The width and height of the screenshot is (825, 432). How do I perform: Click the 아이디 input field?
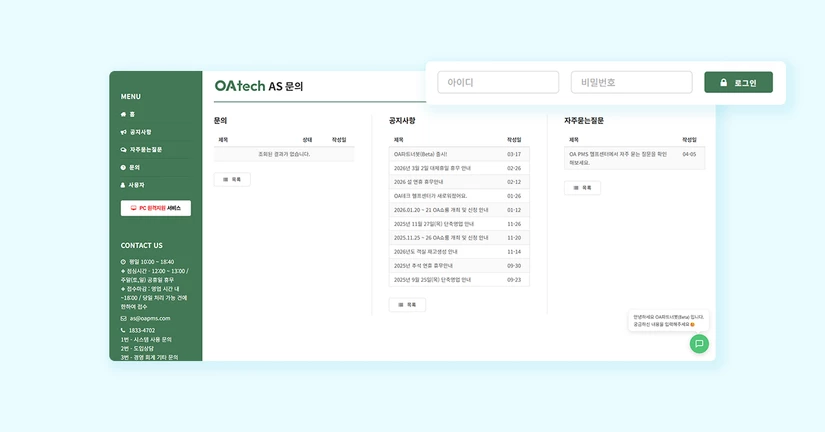pyautogui.click(x=498, y=82)
